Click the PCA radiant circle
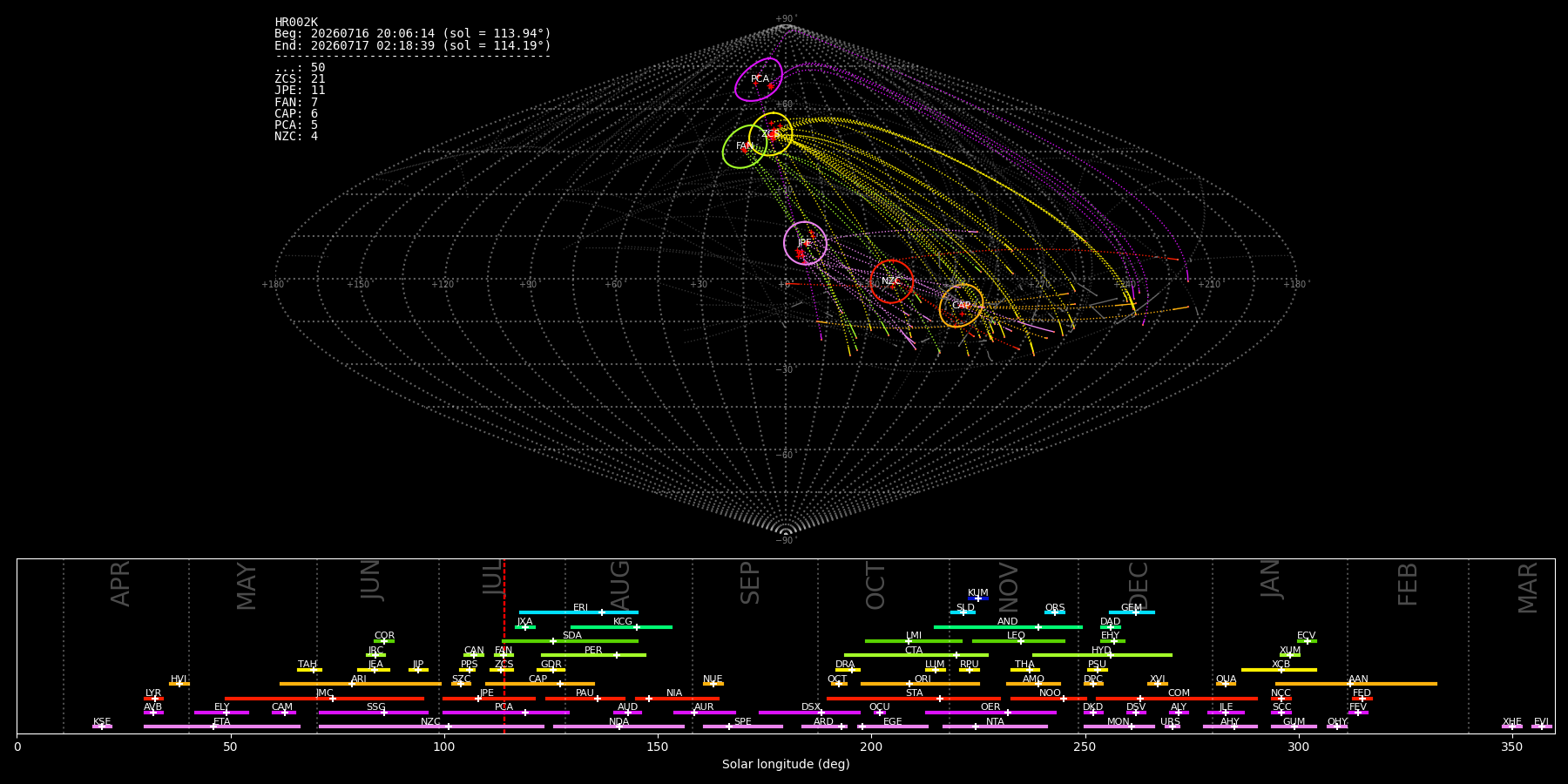Screen dimensions: 1568x784 pos(759,79)
